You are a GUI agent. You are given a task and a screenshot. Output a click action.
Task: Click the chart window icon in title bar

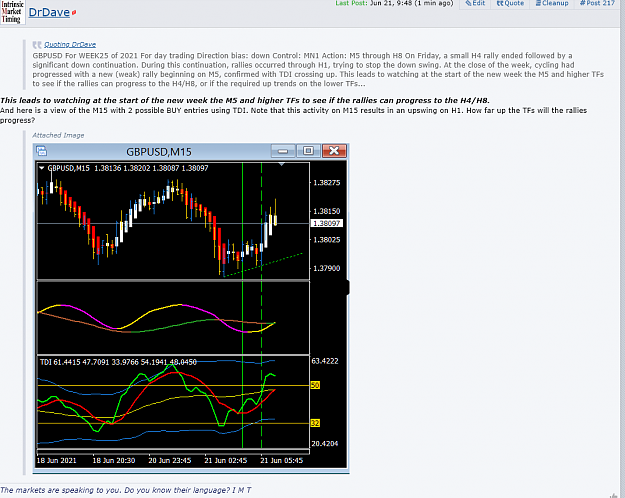(x=41, y=151)
